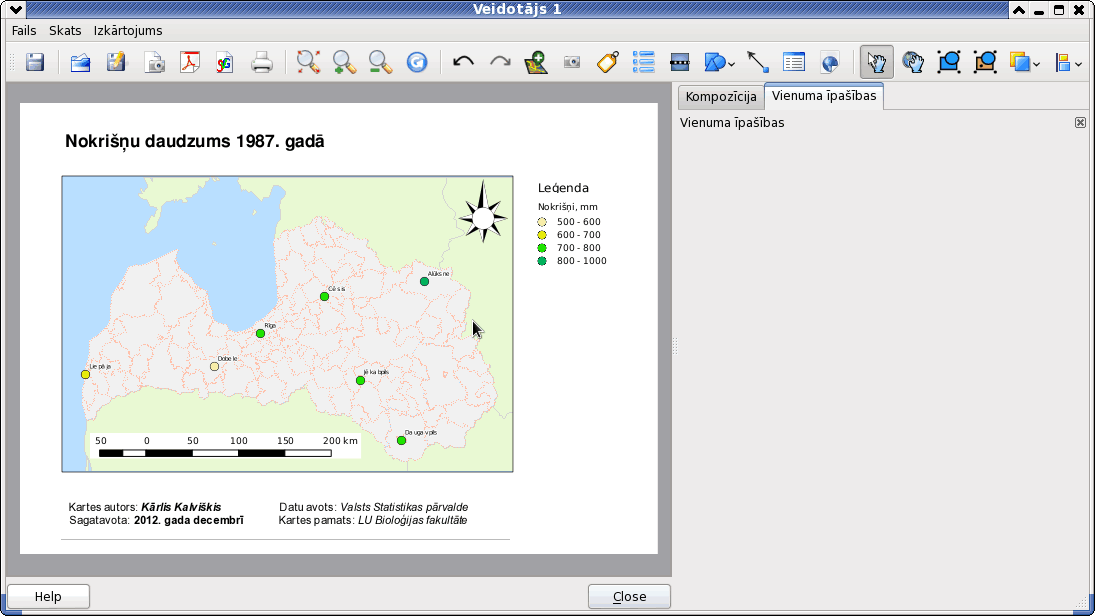Screen dimensions: 1095x616
Task: Select the Add arrow tool
Action: coord(758,62)
